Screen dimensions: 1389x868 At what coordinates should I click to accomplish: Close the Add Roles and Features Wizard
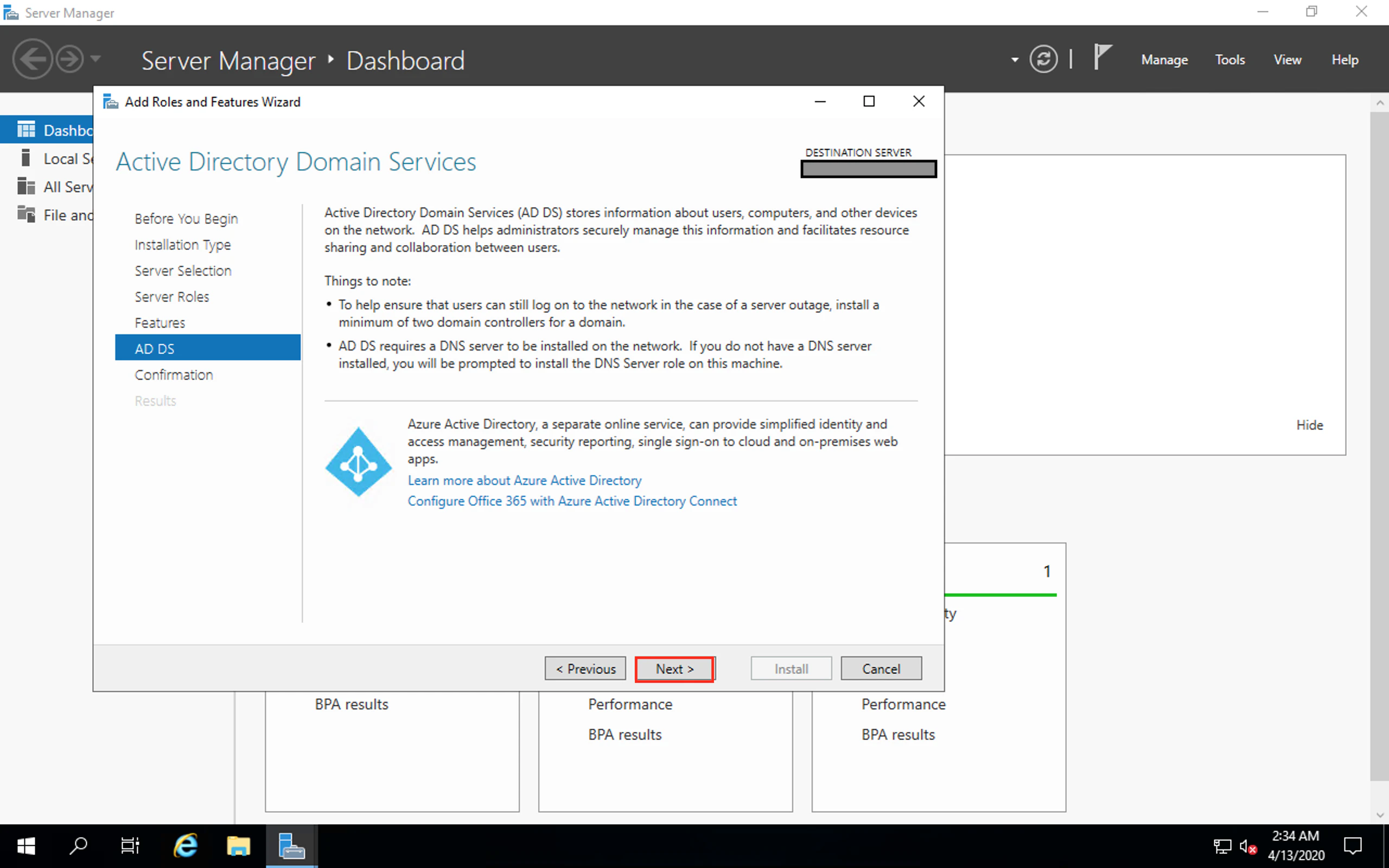point(919,101)
